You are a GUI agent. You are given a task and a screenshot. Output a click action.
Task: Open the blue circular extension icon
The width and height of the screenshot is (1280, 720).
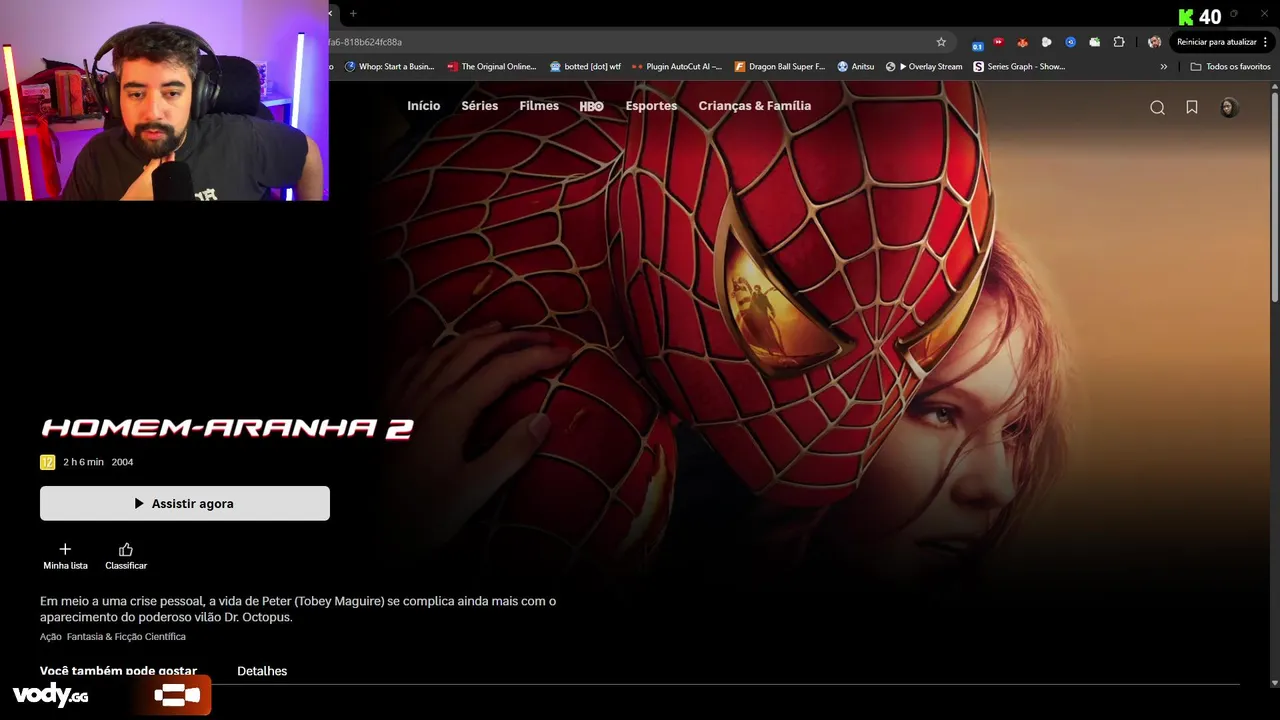(x=1070, y=42)
